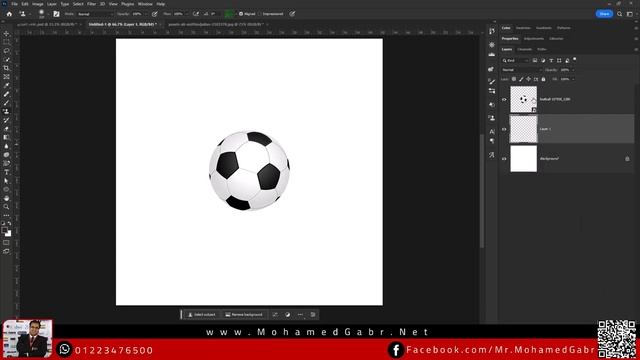Select the Crop tool

pyautogui.click(x=6, y=68)
